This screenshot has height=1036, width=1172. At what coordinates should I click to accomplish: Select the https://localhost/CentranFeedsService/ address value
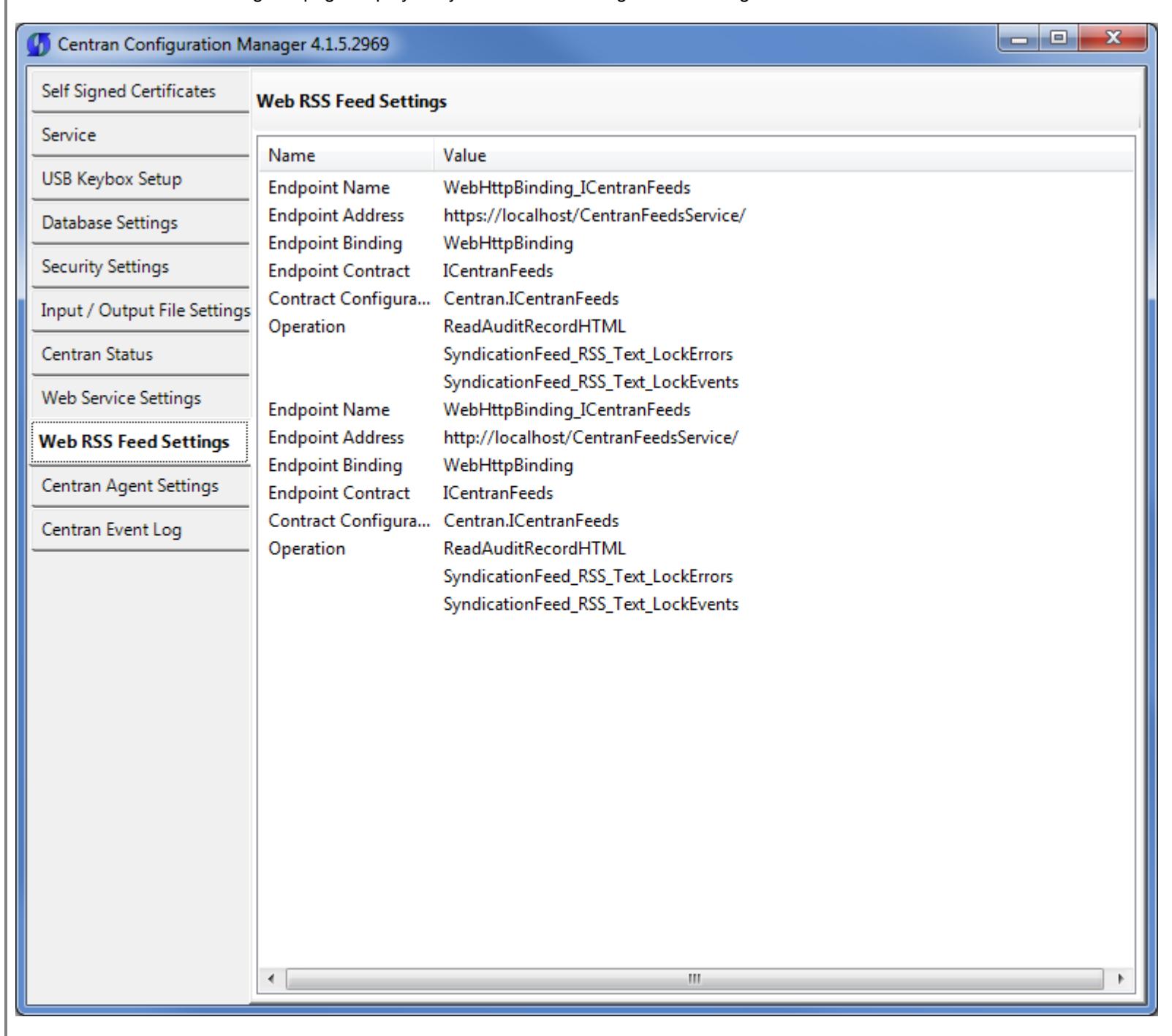click(594, 216)
